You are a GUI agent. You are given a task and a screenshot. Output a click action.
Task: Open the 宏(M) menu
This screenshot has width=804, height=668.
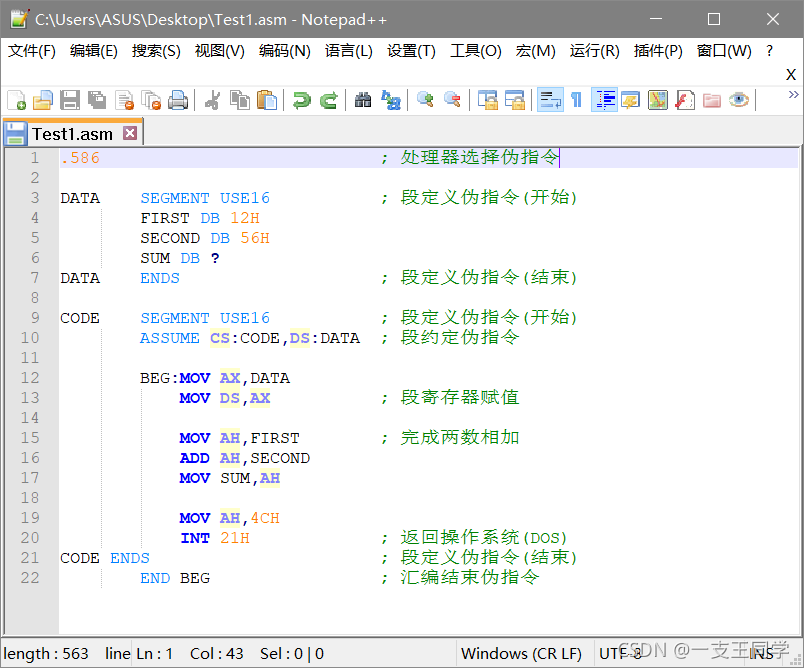coord(535,51)
